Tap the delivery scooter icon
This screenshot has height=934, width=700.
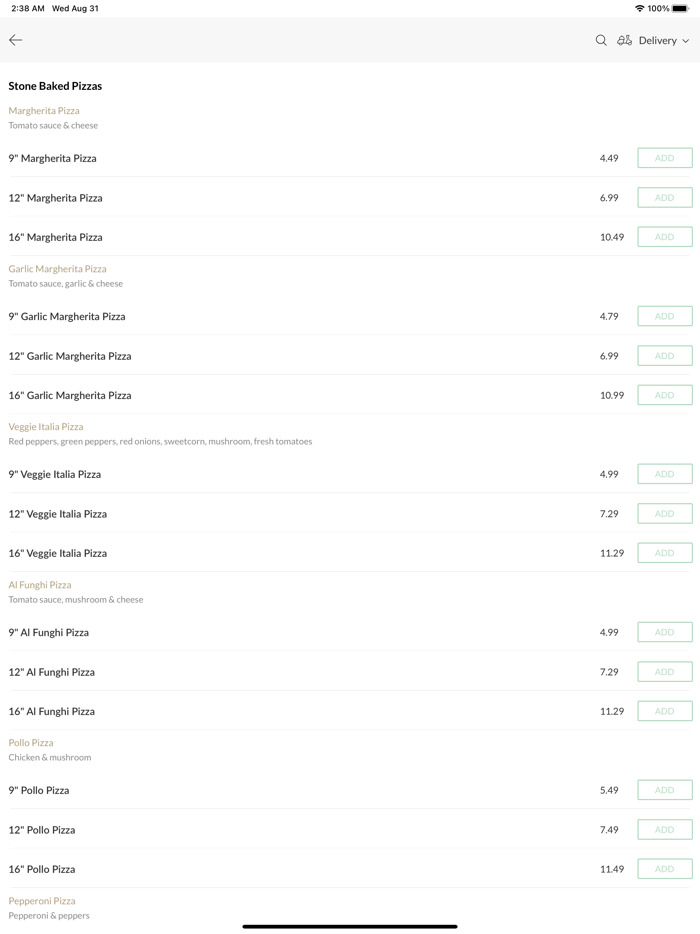(624, 40)
